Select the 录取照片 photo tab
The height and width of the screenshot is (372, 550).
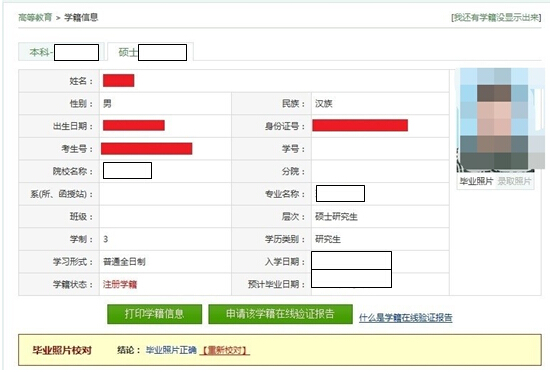(x=514, y=181)
